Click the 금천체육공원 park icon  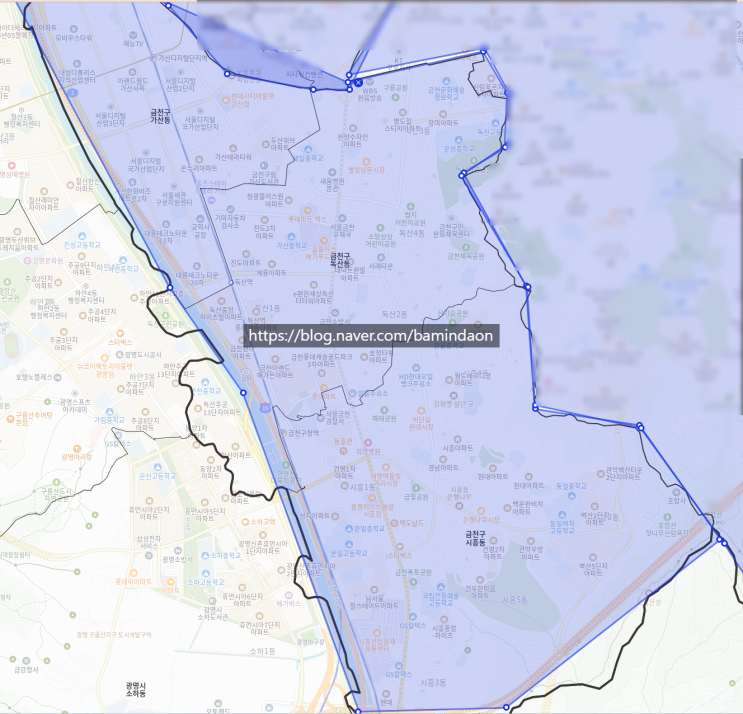466,247
